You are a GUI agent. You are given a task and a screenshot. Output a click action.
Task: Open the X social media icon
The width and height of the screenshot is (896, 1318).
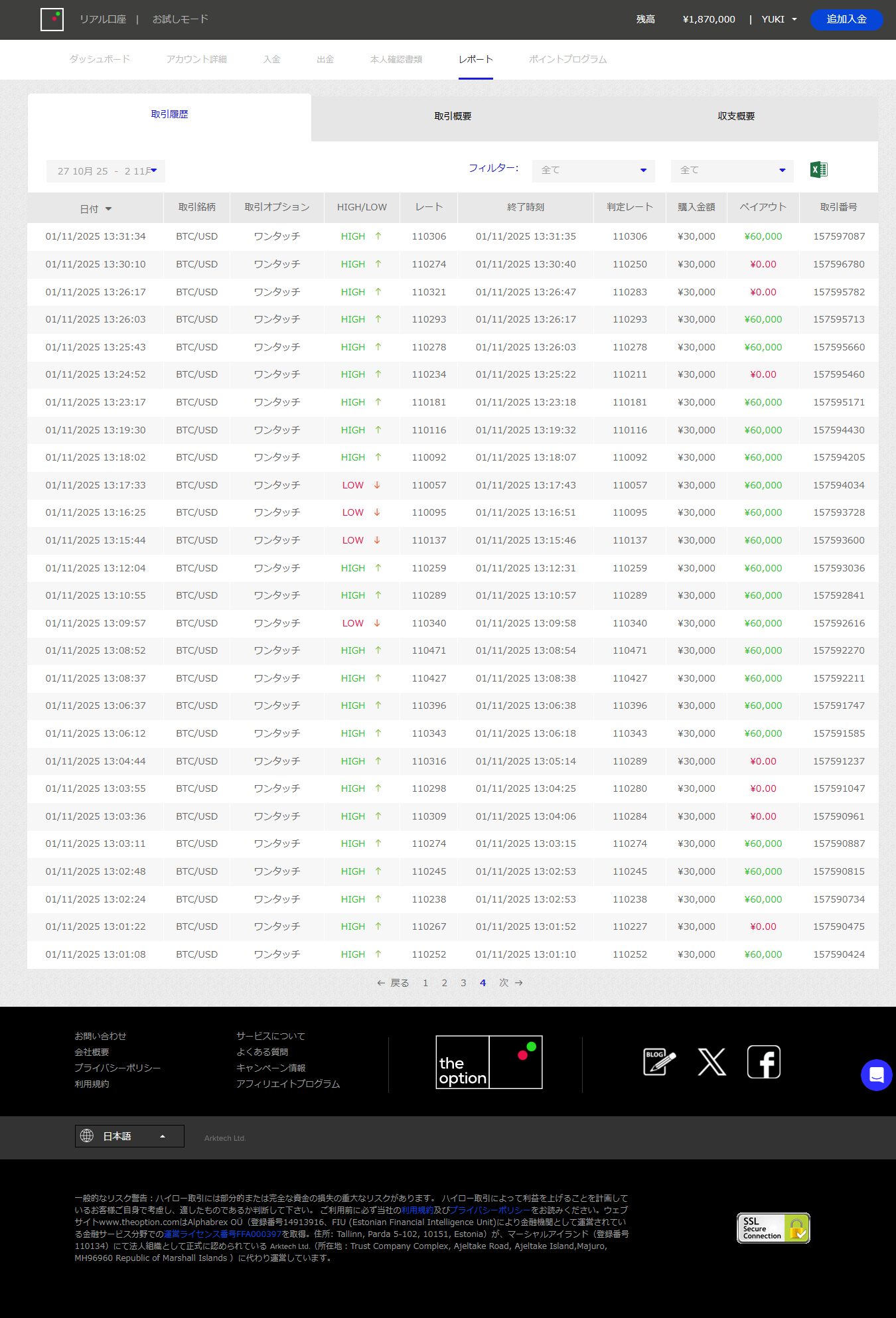click(x=711, y=1062)
